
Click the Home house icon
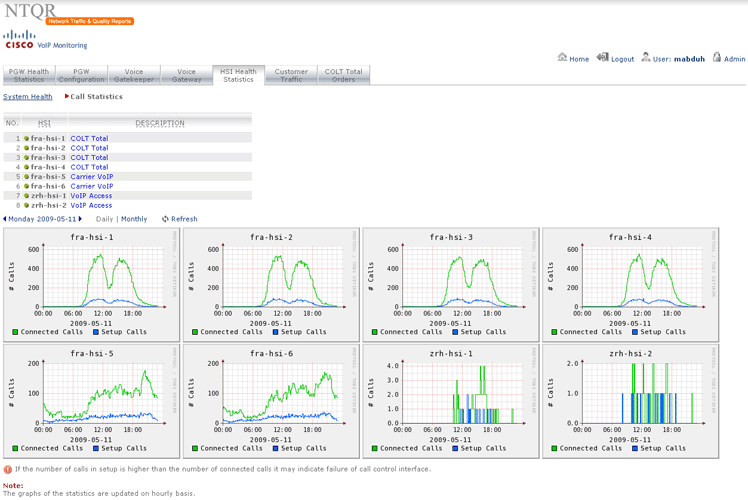[562, 58]
